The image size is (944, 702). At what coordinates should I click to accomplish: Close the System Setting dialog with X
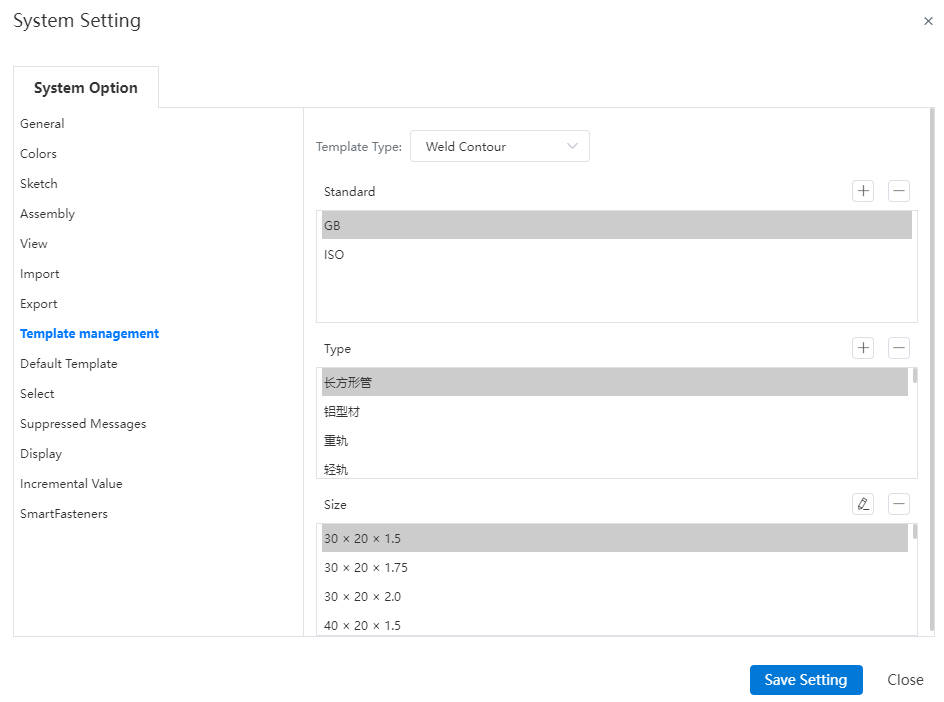pyautogui.click(x=928, y=21)
